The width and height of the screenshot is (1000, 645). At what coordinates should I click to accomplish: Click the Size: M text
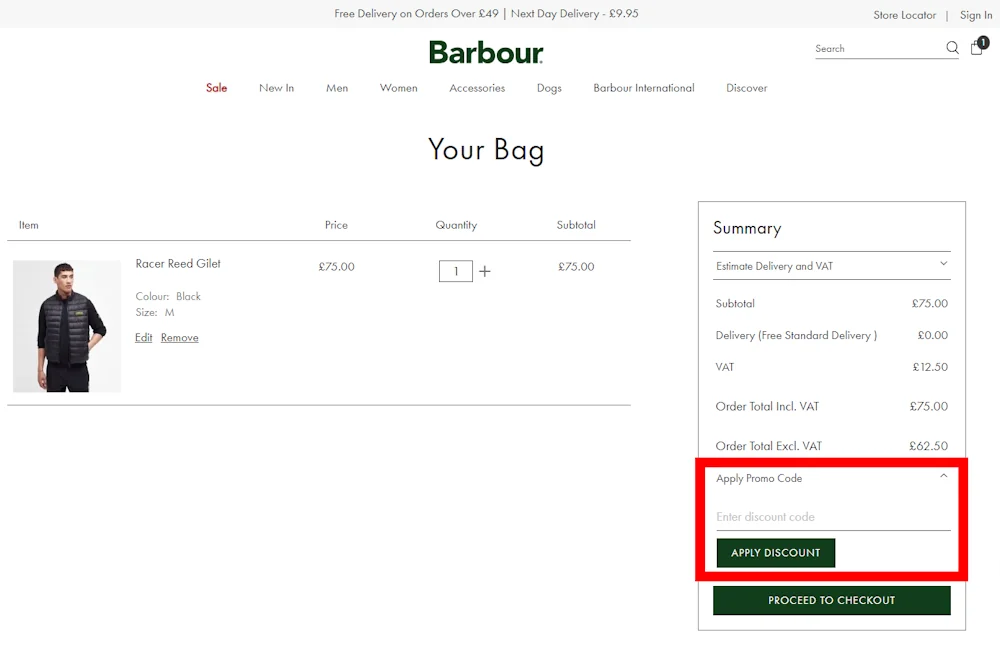click(154, 313)
